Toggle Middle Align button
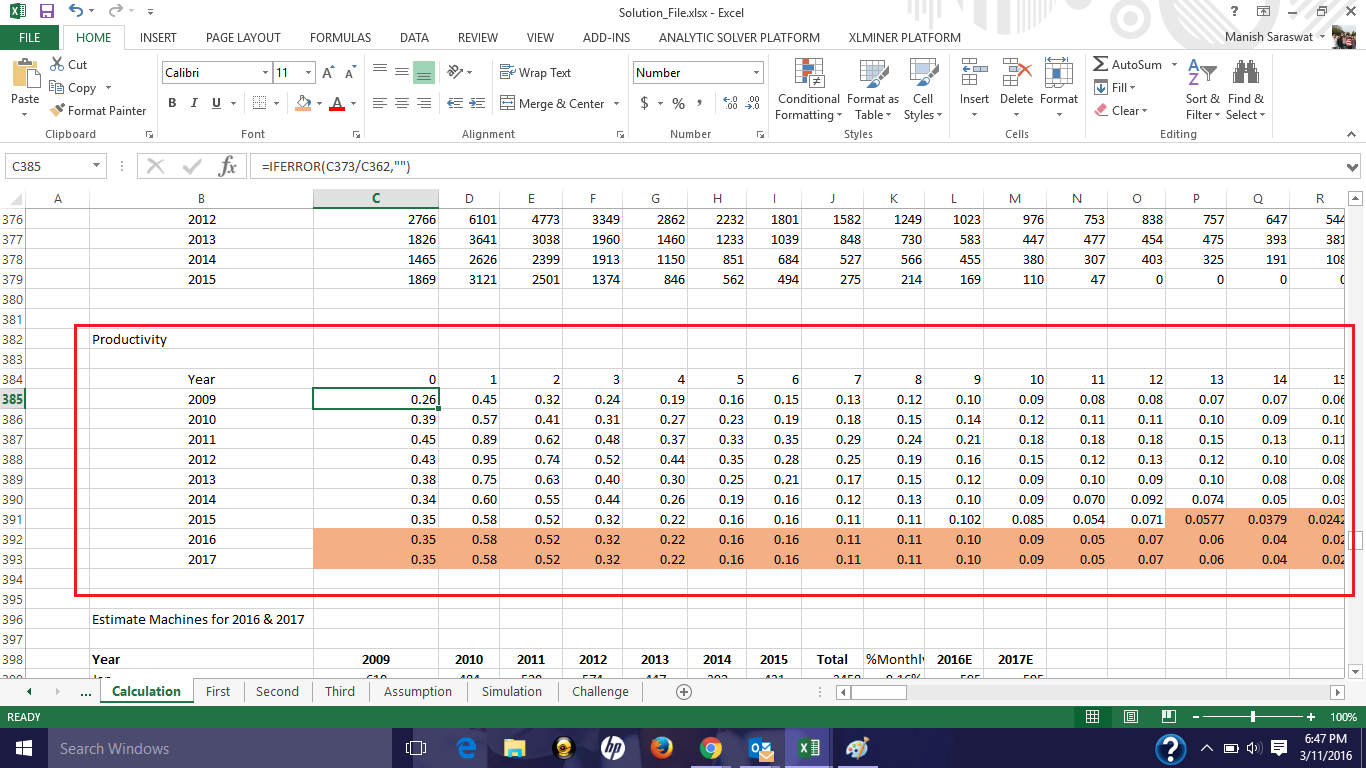The image size is (1366, 768). pos(401,73)
